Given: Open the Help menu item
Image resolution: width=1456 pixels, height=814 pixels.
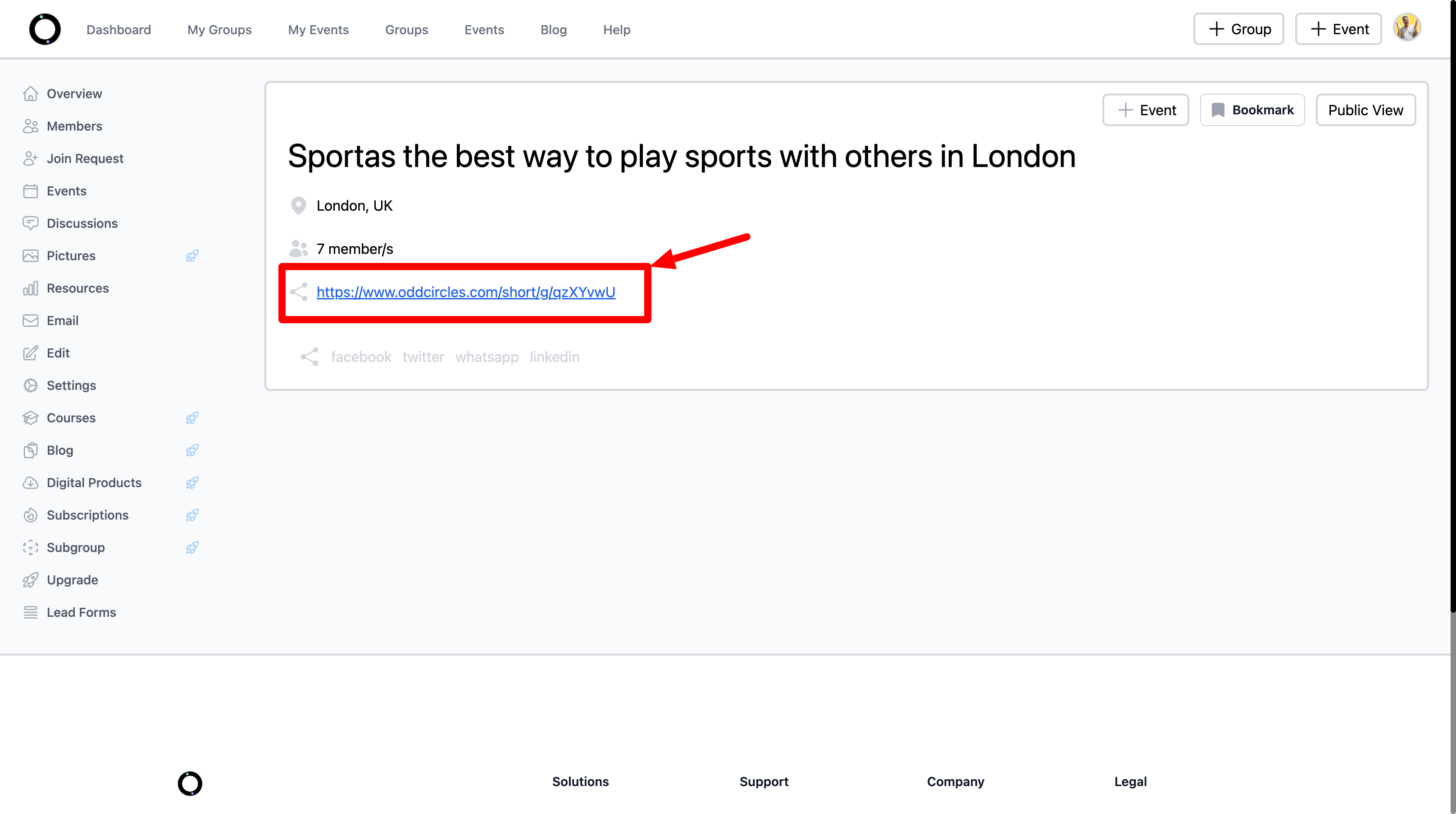Looking at the screenshot, I should [616, 29].
